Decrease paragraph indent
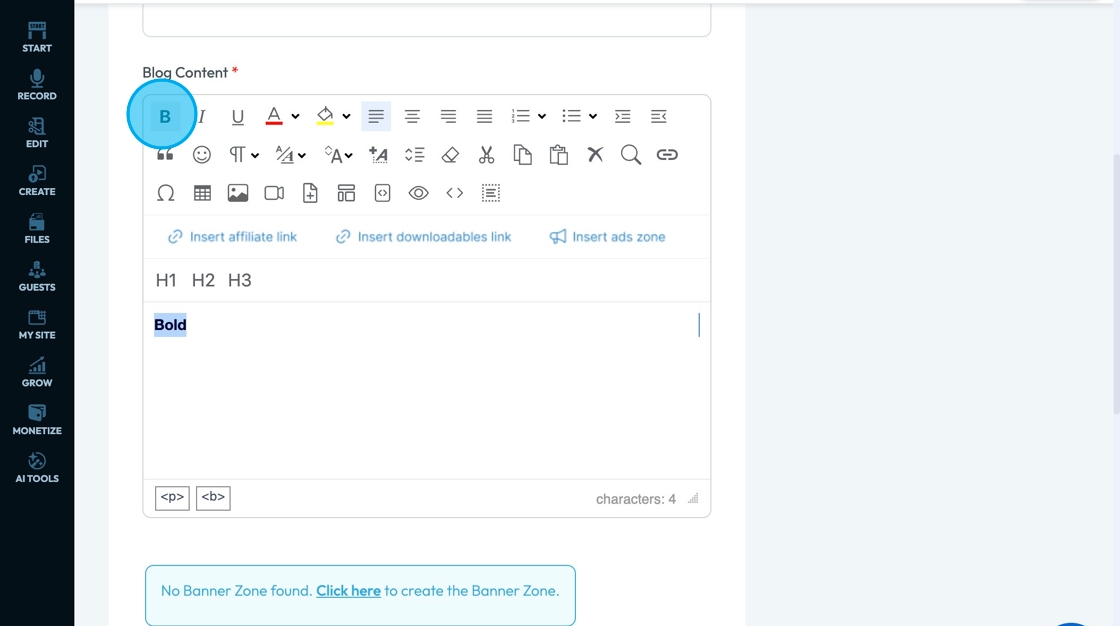The height and width of the screenshot is (626, 1120). (x=659, y=116)
